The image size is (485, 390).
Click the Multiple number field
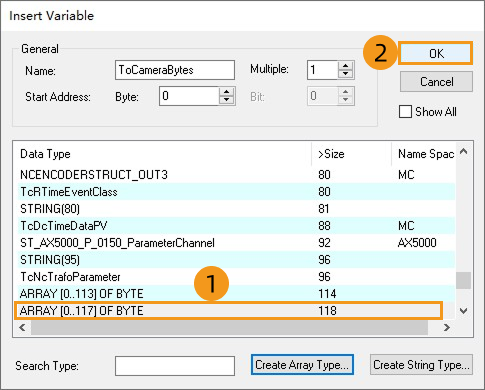[x=323, y=70]
